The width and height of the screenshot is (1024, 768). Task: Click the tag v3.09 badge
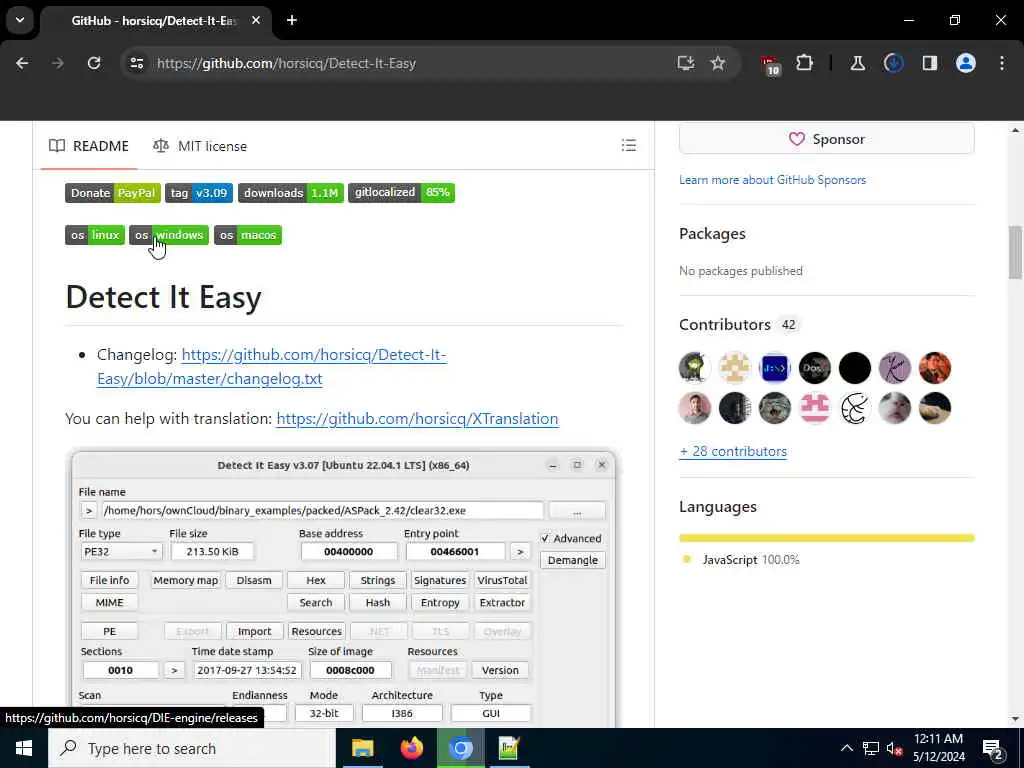click(x=199, y=193)
